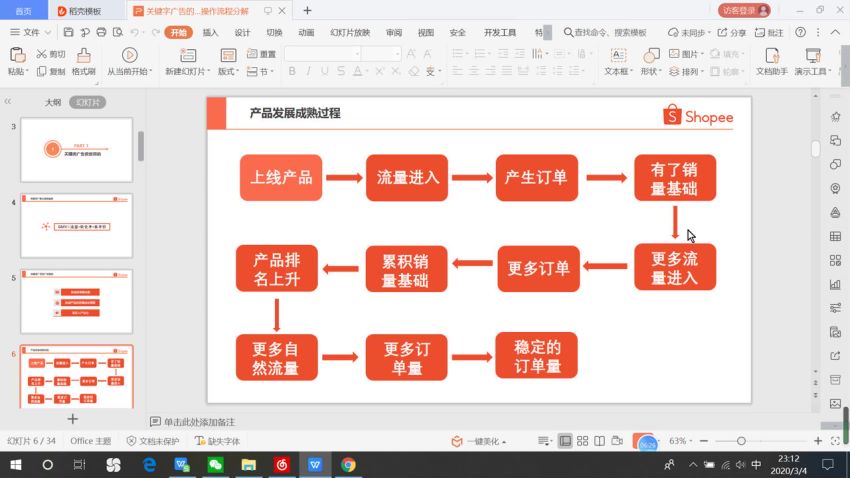Toggle the notes pane icon in status bar

(544, 441)
